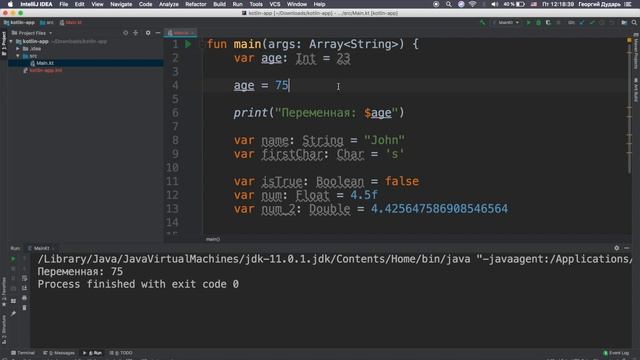Screen dimensions: 640x360
Task: Collapse the kotlin-app root folder
Action: 11,42
